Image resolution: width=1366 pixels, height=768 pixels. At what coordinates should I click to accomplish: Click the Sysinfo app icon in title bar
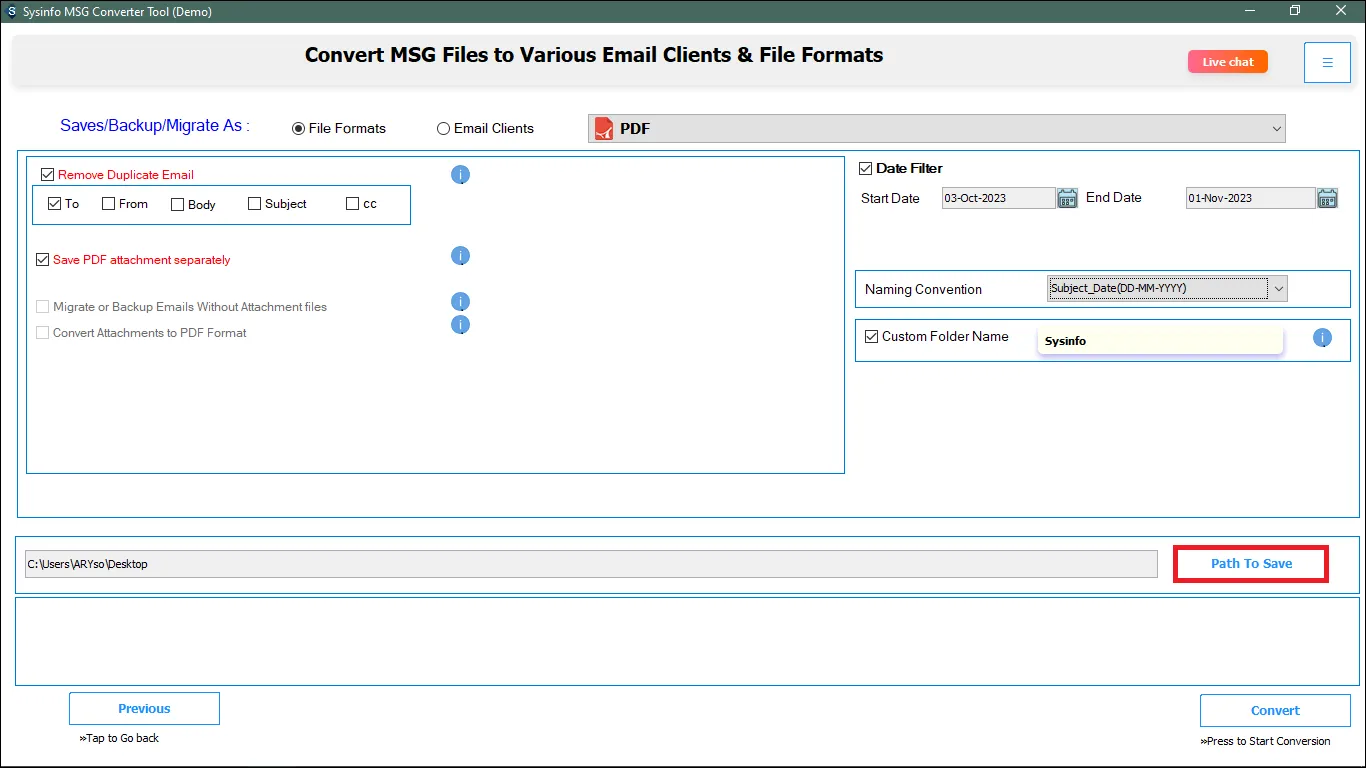click(11, 11)
